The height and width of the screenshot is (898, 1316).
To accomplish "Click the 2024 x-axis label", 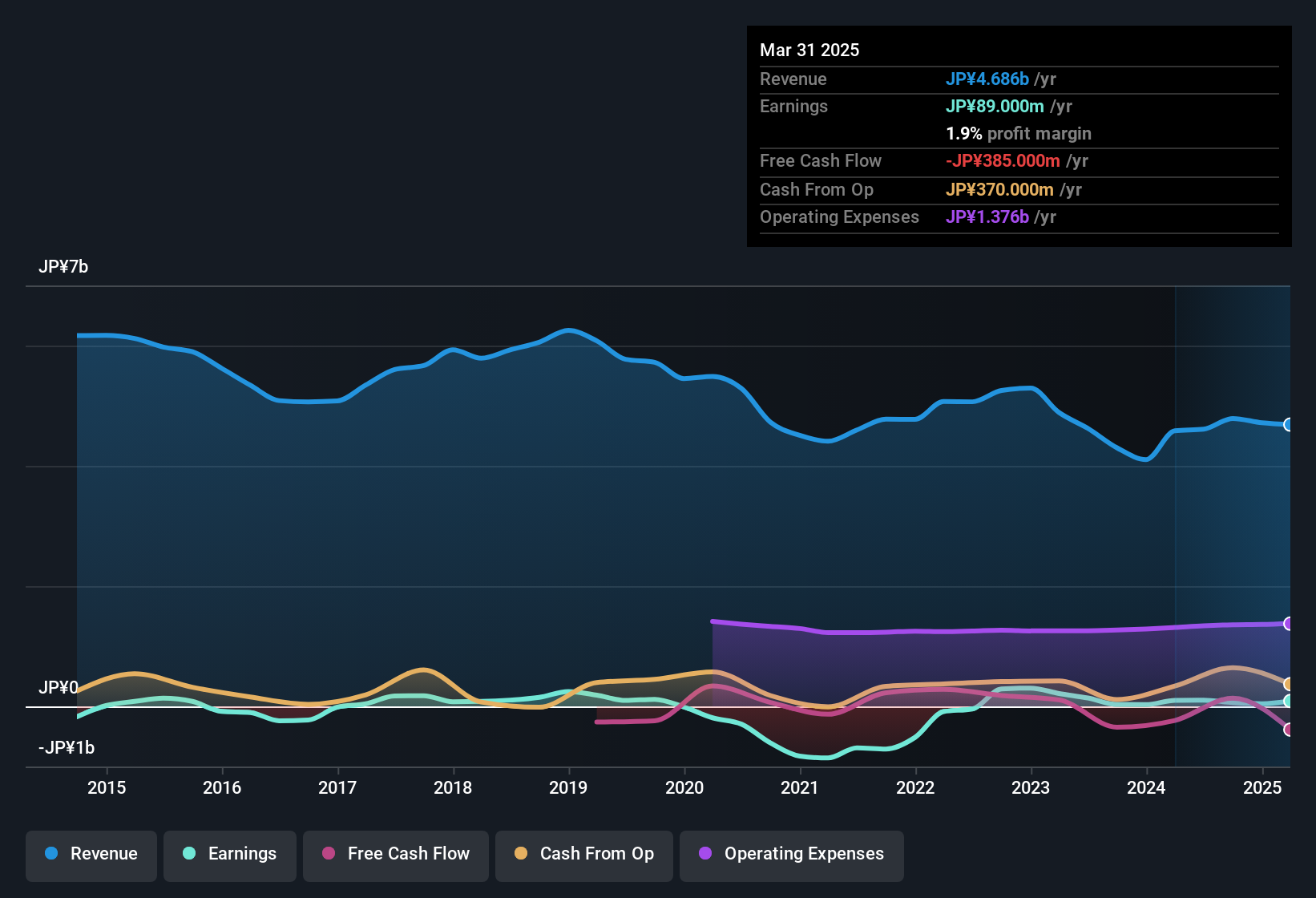I will (1146, 787).
